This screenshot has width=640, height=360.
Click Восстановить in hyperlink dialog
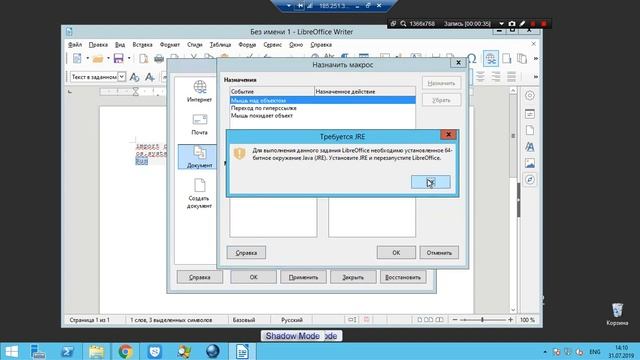pyautogui.click(x=403, y=277)
